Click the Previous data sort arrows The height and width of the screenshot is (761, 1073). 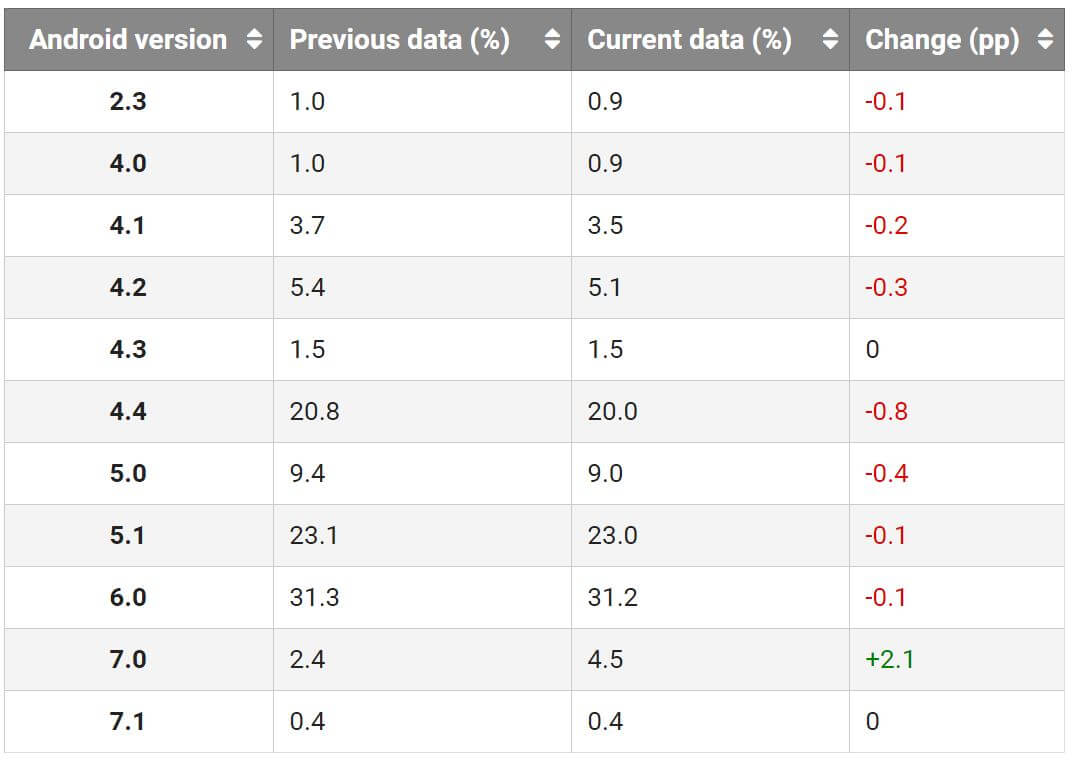pyautogui.click(x=552, y=40)
